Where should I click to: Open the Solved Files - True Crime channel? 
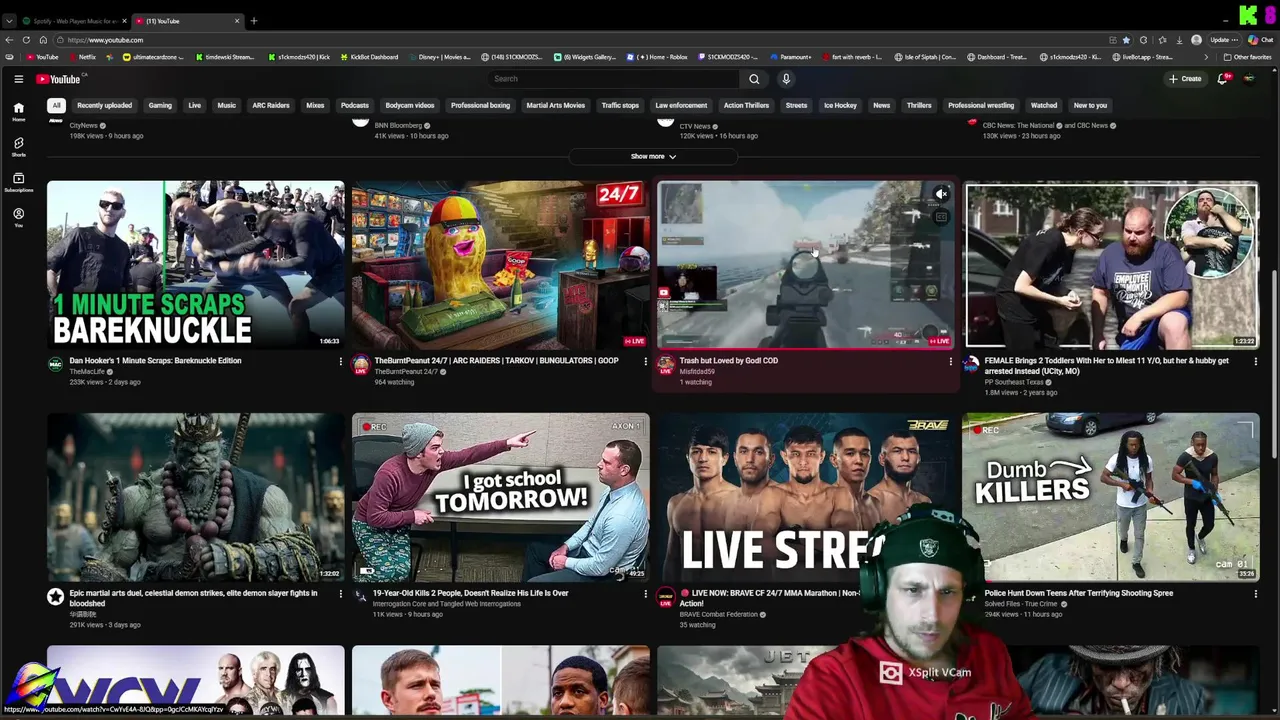[x=1020, y=604]
